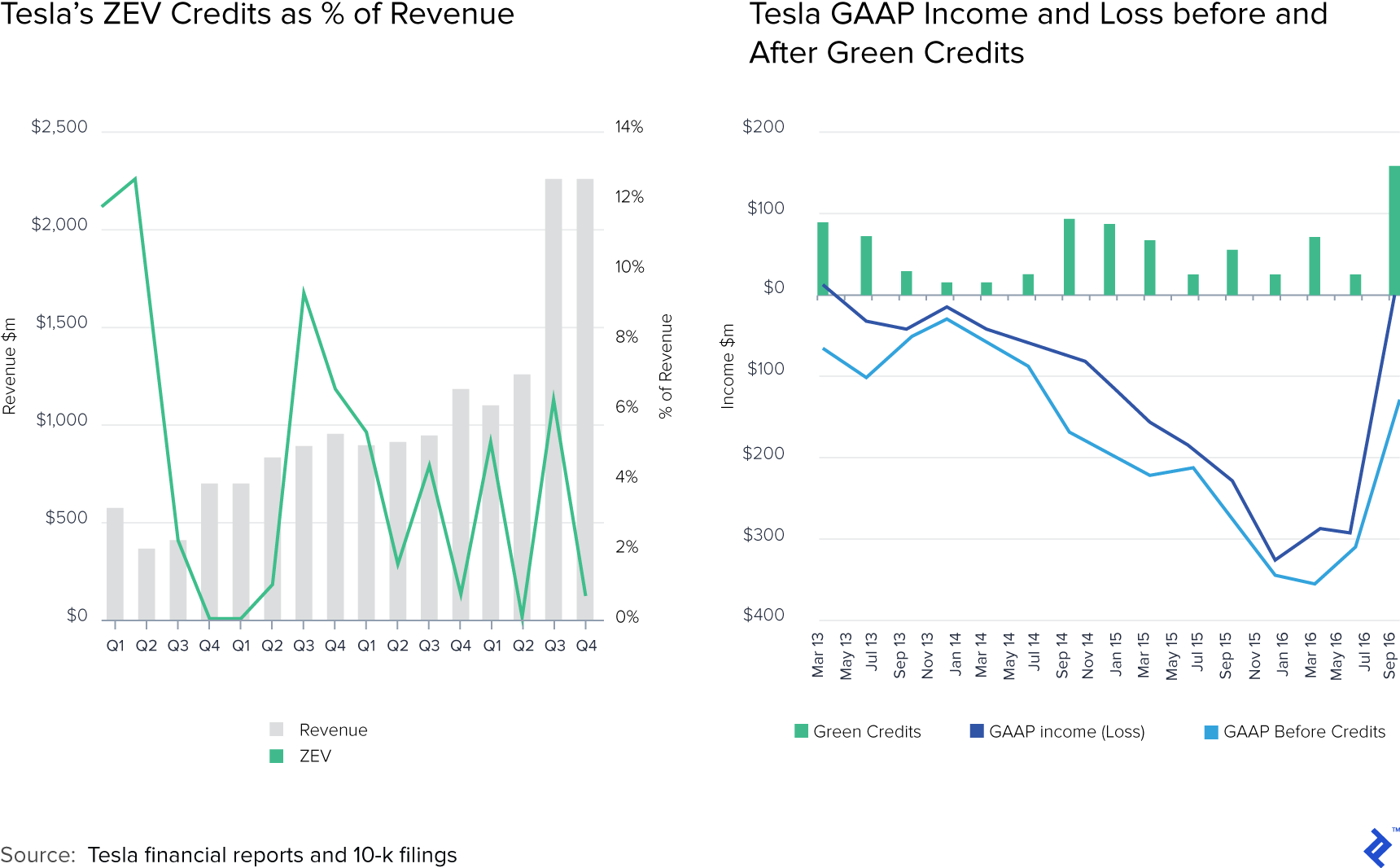The height and width of the screenshot is (868, 1400).
Task: Select the "Green Credits" legend label
Action: 868,731
